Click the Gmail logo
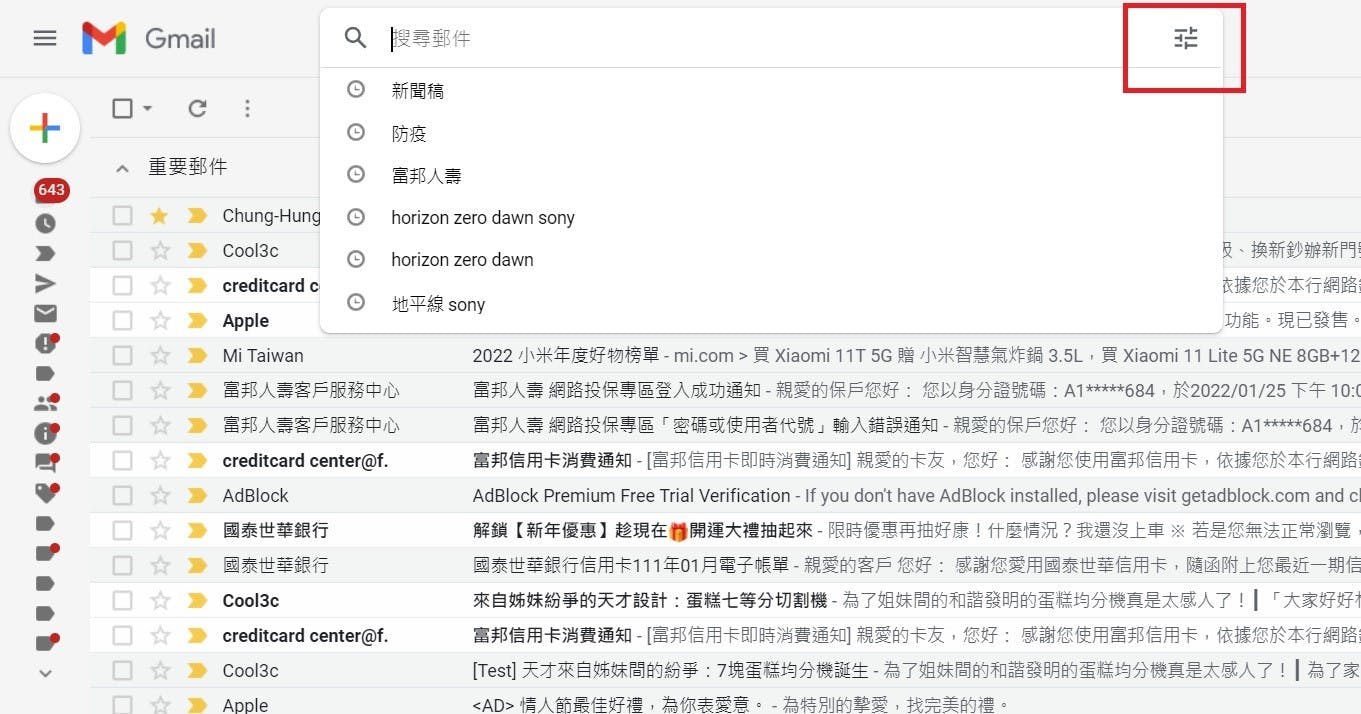This screenshot has width=1361, height=714. (x=149, y=39)
